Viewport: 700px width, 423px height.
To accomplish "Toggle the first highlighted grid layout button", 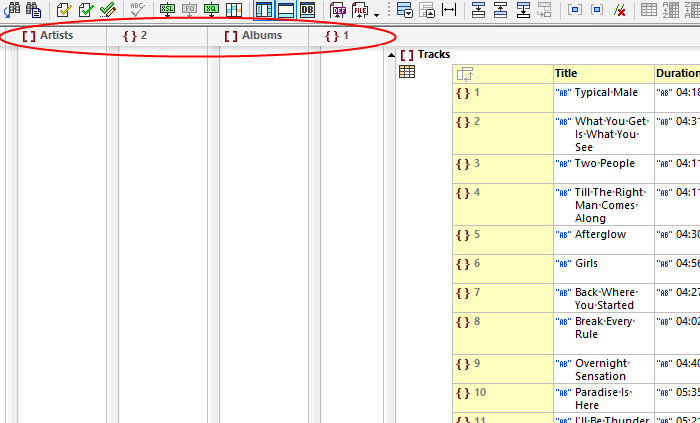I will click(264, 10).
